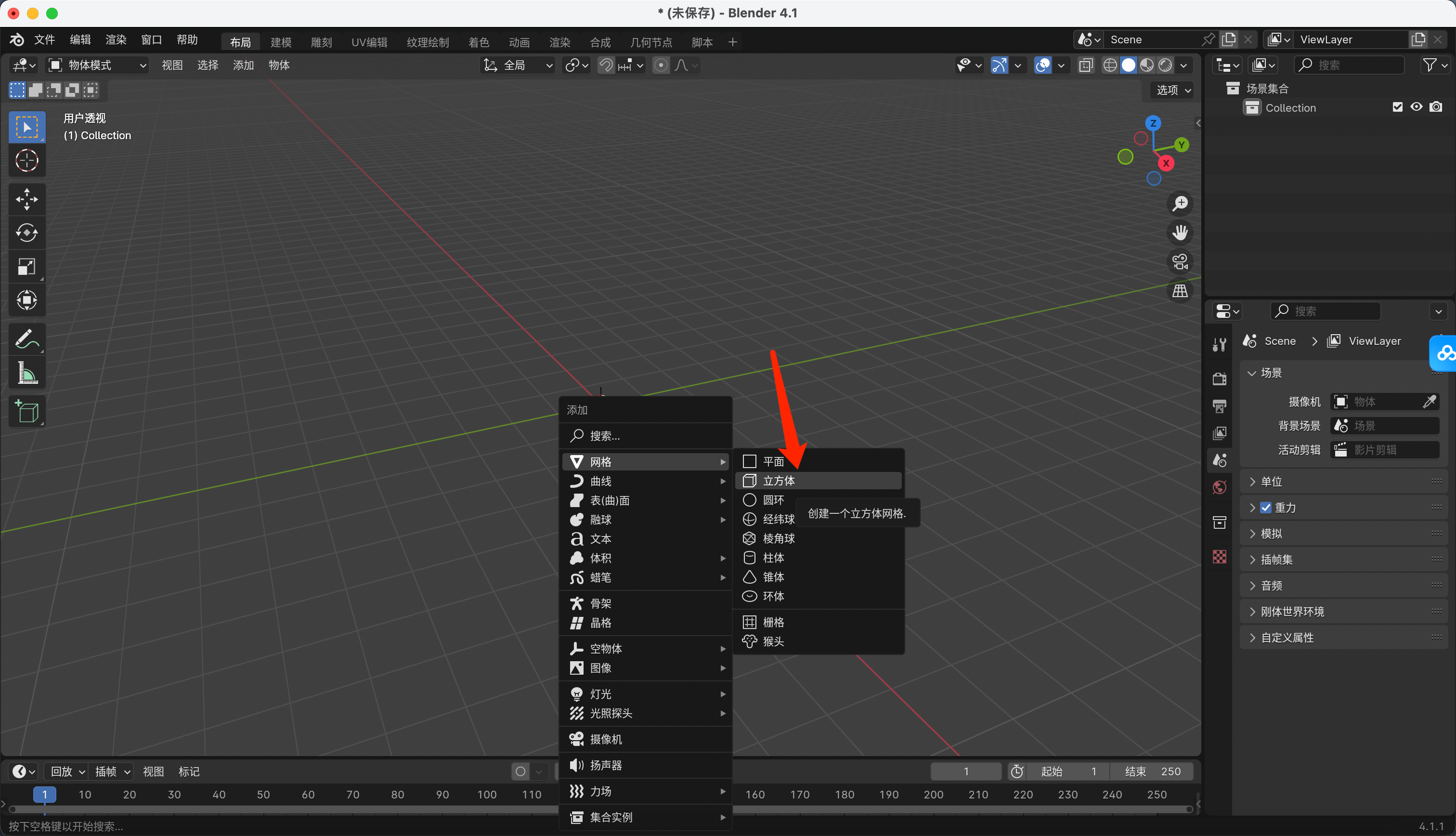Switch to the 建模 workspace tab

click(x=281, y=42)
